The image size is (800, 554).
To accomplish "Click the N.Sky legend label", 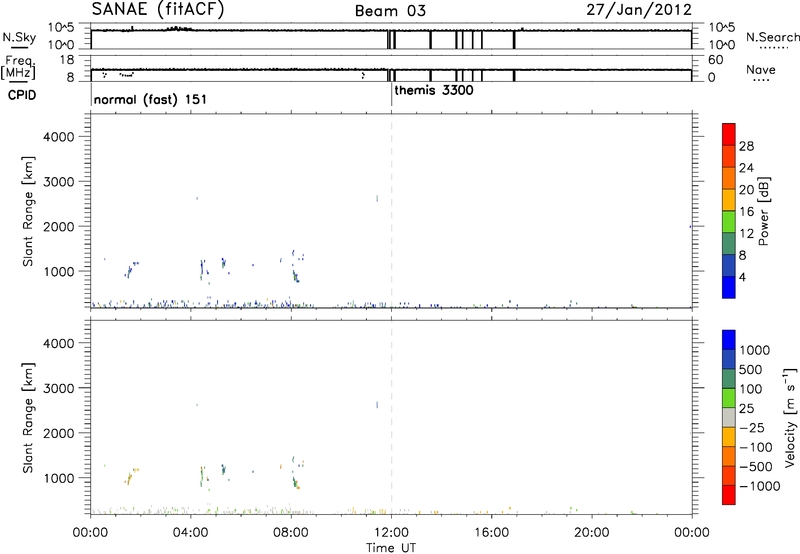I will (x=19, y=37).
